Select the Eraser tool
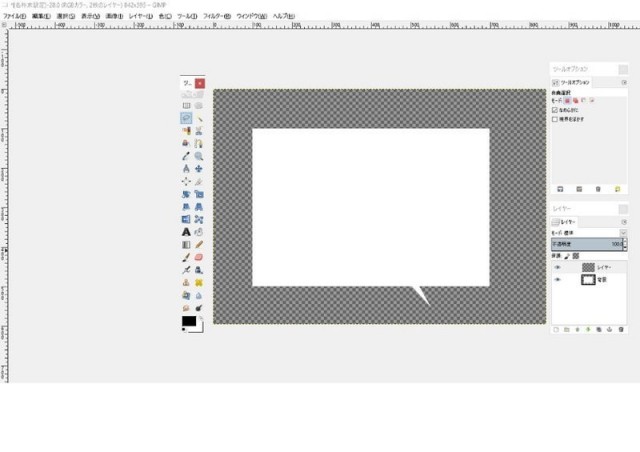The width and height of the screenshot is (640, 452). (x=199, y=257)
